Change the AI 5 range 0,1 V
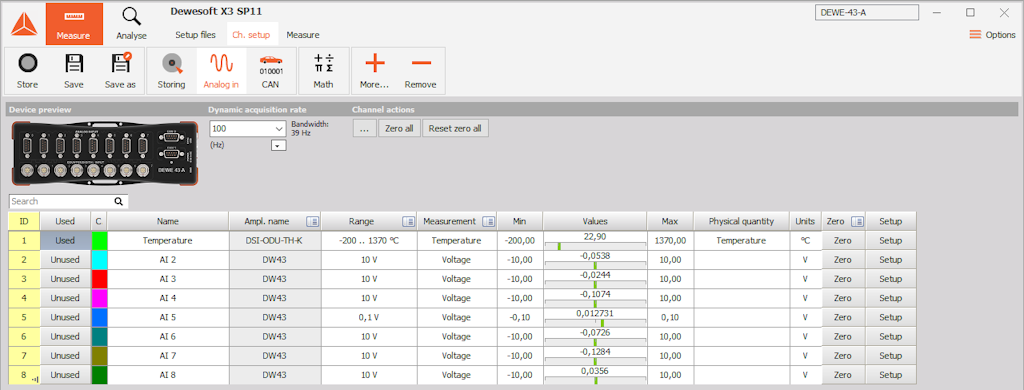 (369, 317)
